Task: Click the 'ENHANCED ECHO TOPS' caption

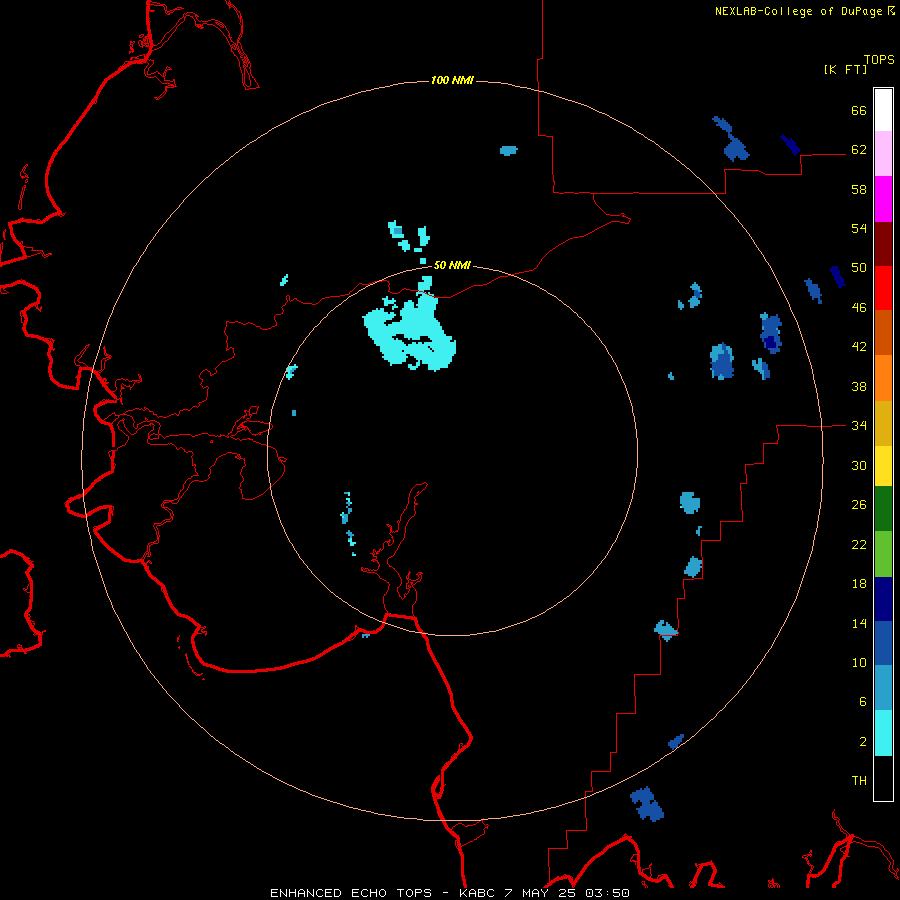Action: click(x=351, y=893)
